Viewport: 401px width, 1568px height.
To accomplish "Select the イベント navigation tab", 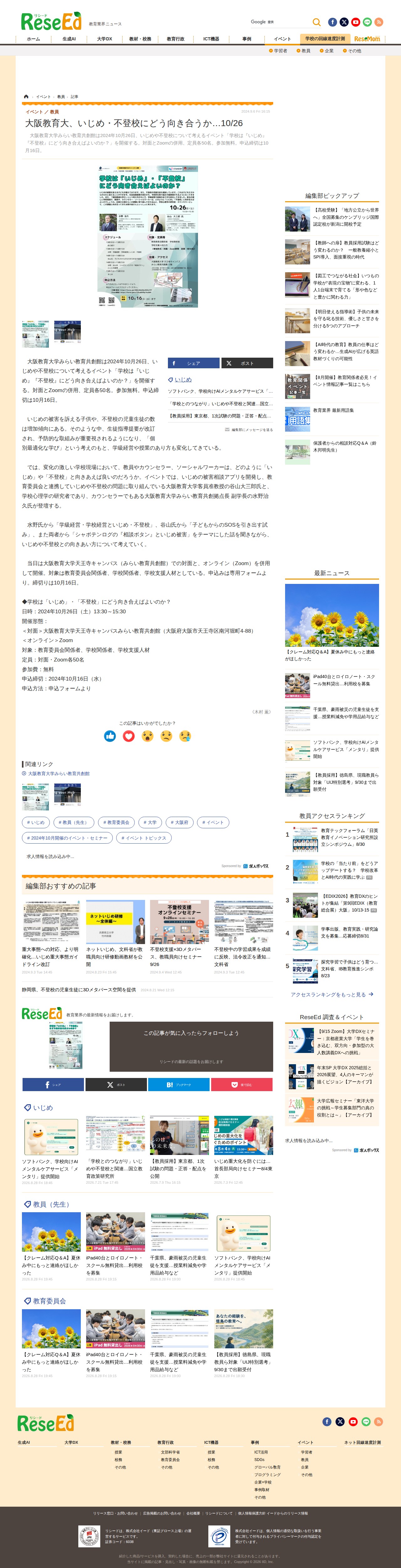I will click(x=282, y=39).
